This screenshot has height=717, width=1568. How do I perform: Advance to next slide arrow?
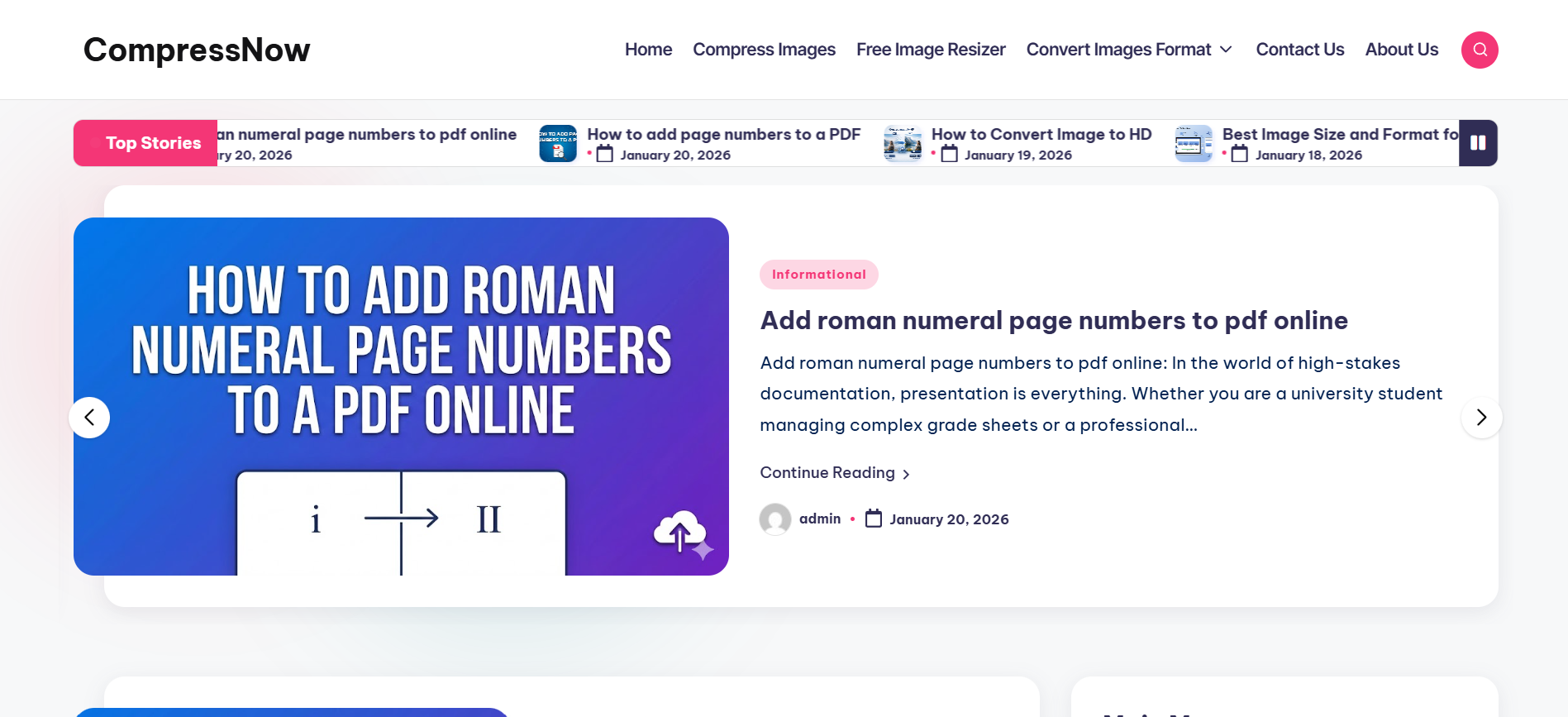click(x=1481, y=418)
